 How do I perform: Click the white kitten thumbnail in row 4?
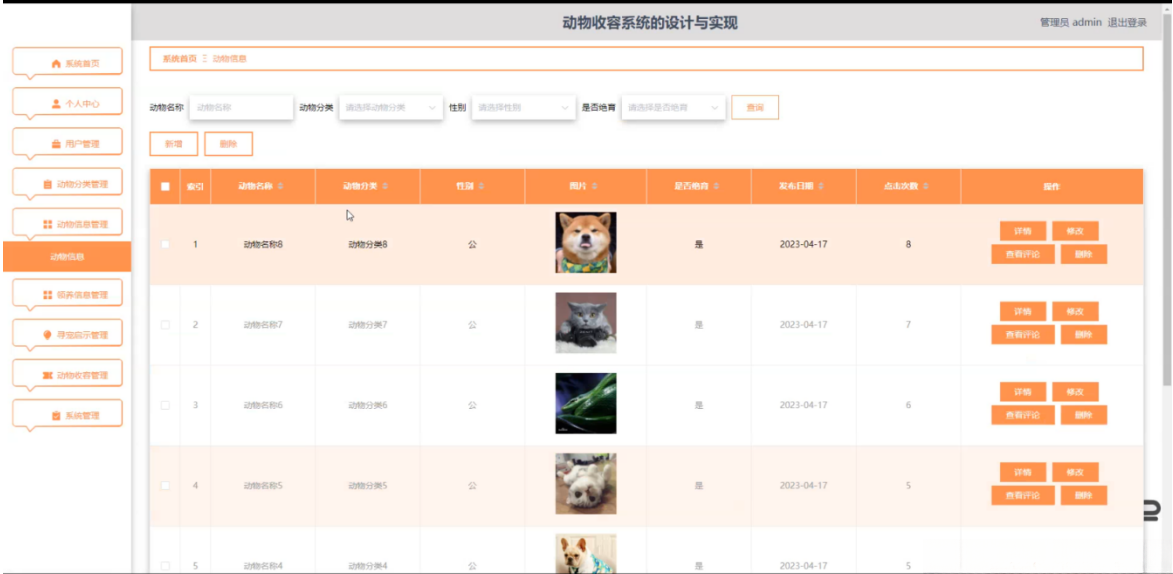(x=586, y=483)
